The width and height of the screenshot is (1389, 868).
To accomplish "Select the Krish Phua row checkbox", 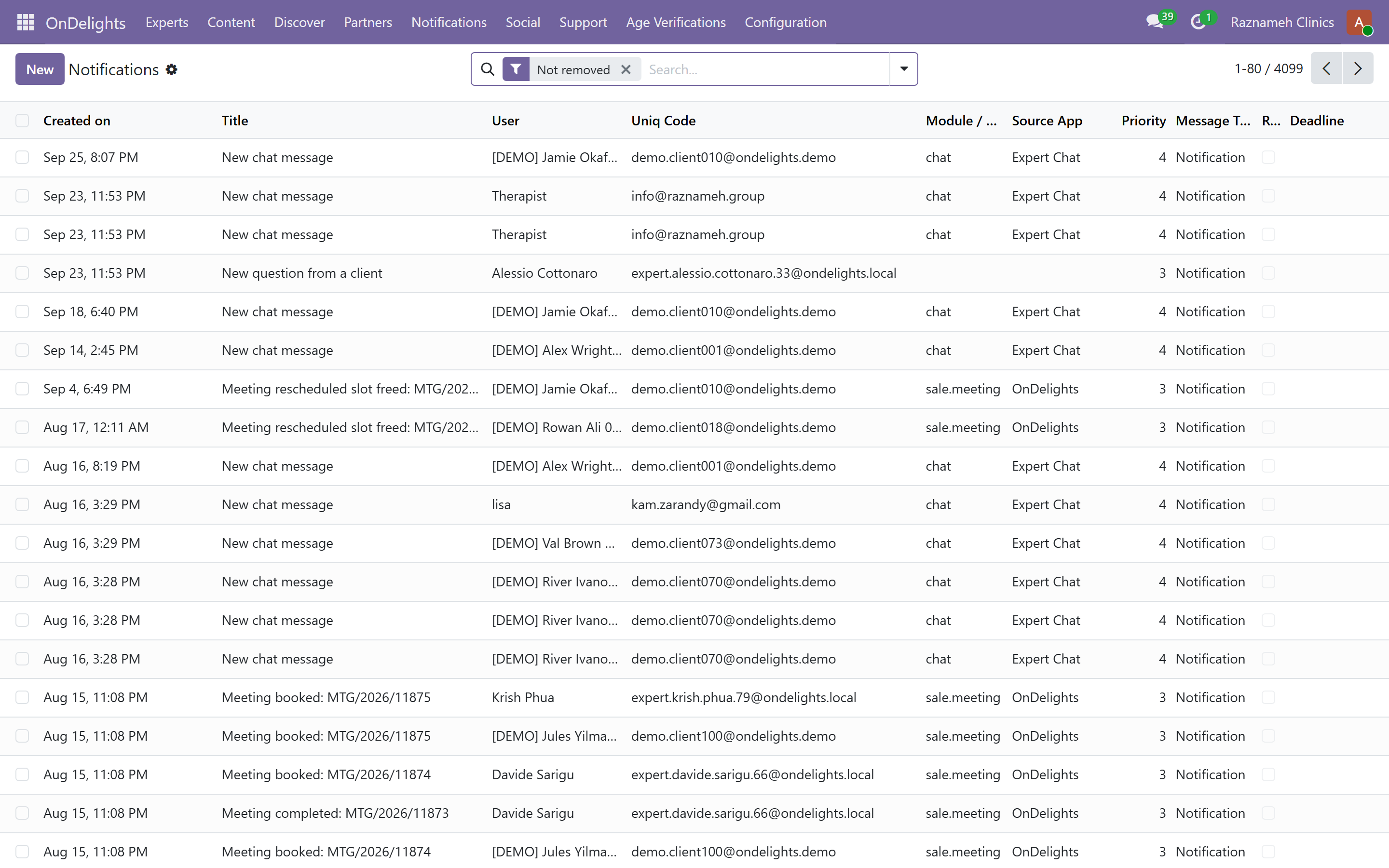I will tap(22, 697).
